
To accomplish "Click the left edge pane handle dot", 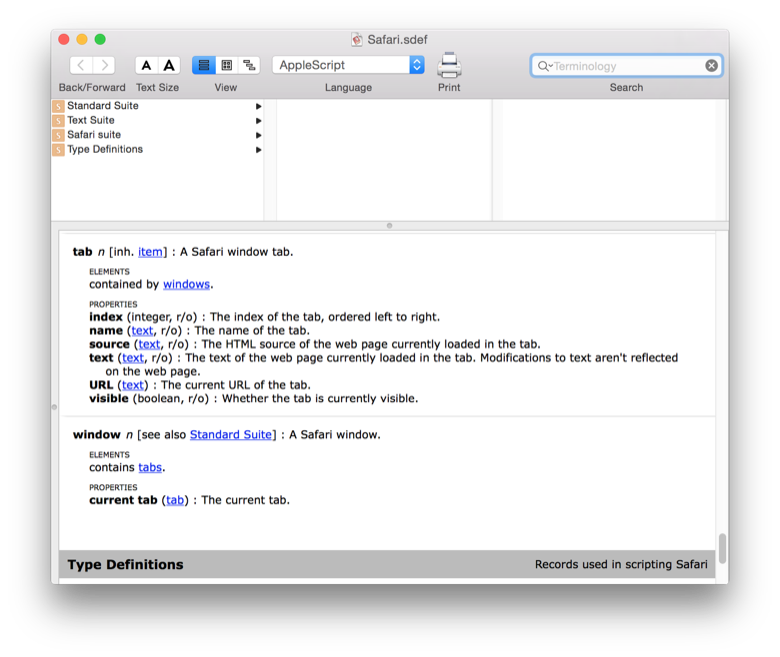I will point(54,407).
